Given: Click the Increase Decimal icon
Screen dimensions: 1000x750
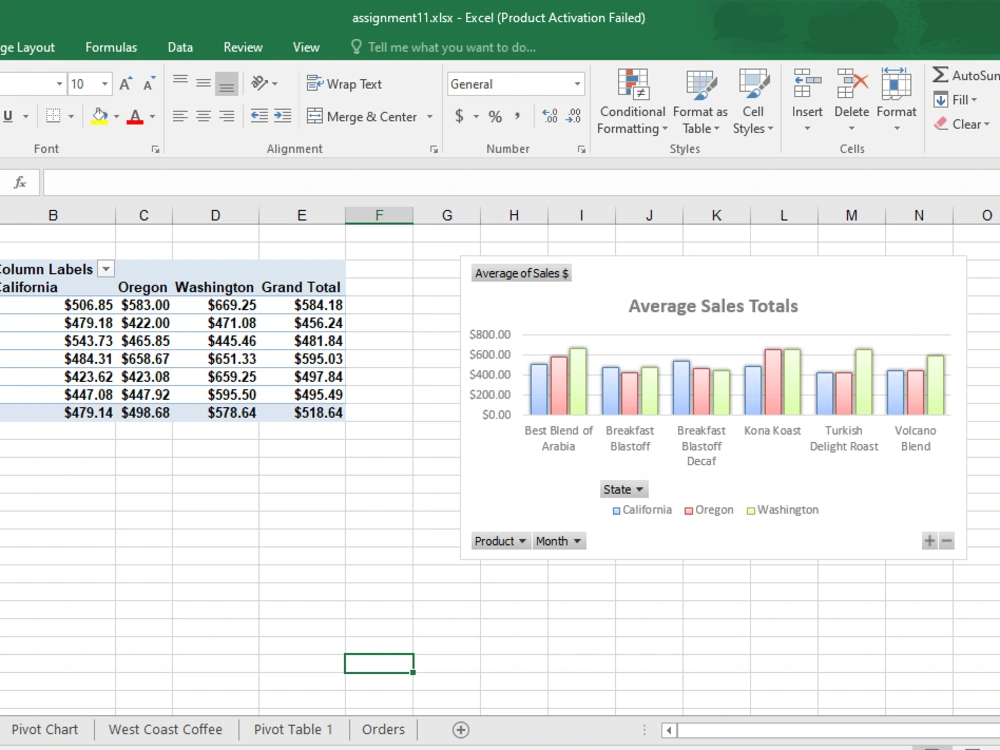Looking at the screenshot, I should pyautogui.click(x=548, y=116).
